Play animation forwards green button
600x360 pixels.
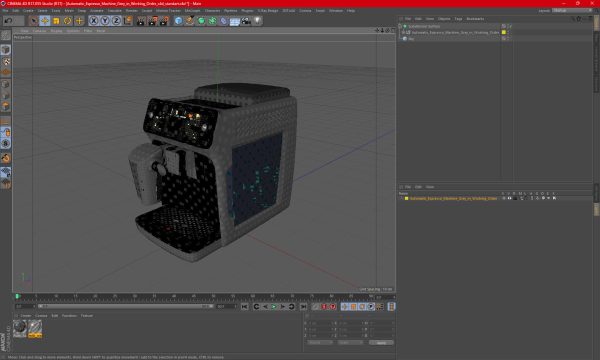point(274,306)
